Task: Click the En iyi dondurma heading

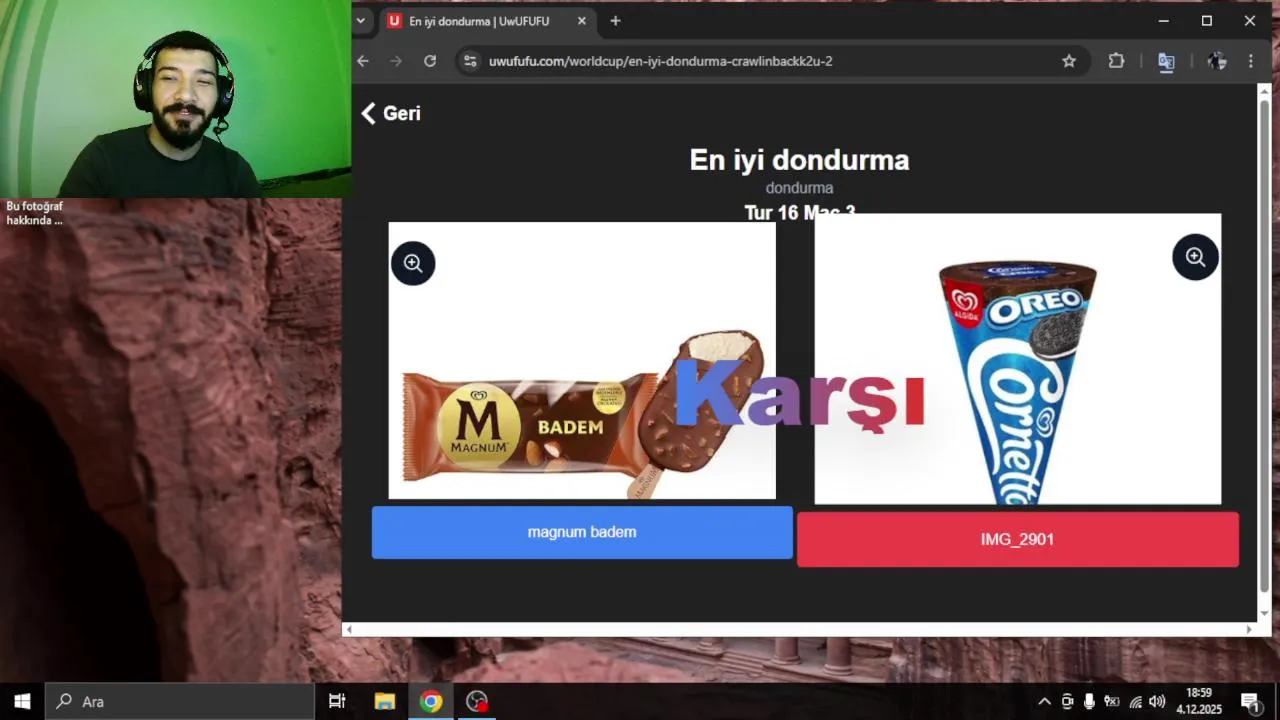Action: coord(799,160)
